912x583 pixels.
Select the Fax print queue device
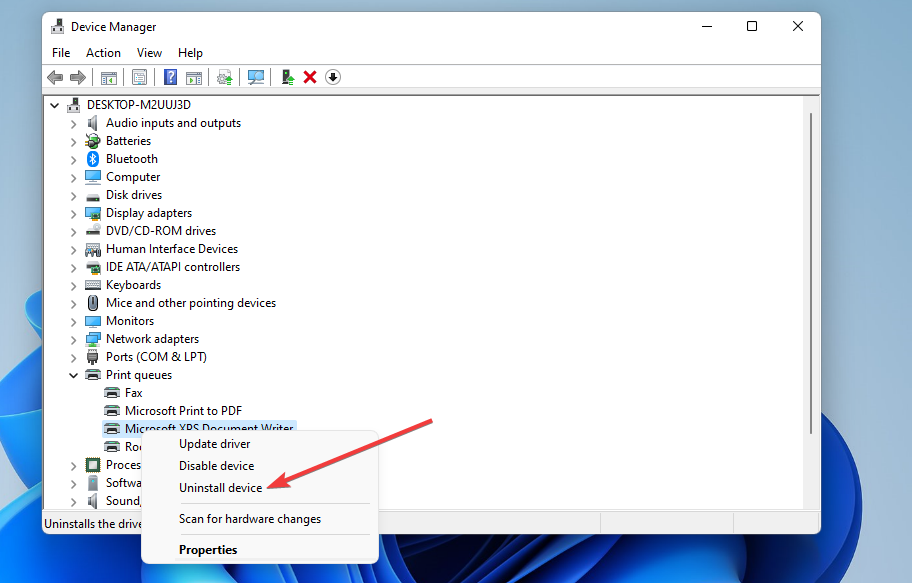pos(133,392)
